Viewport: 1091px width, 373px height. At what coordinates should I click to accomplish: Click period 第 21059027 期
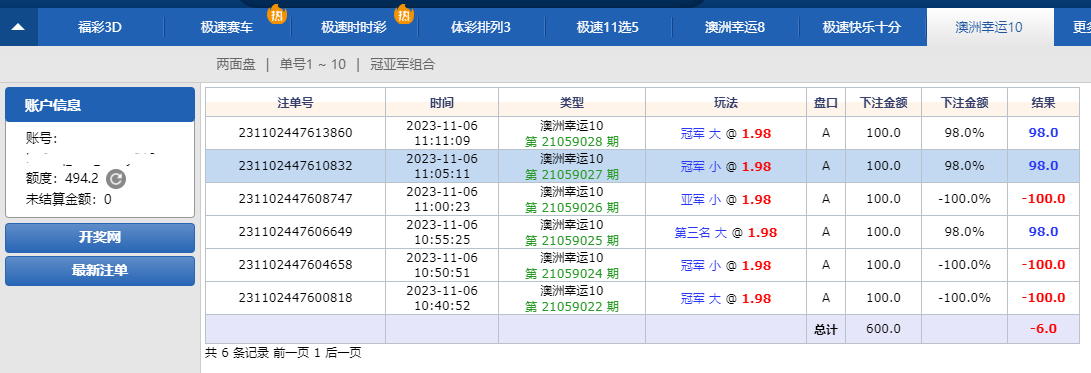572,174
